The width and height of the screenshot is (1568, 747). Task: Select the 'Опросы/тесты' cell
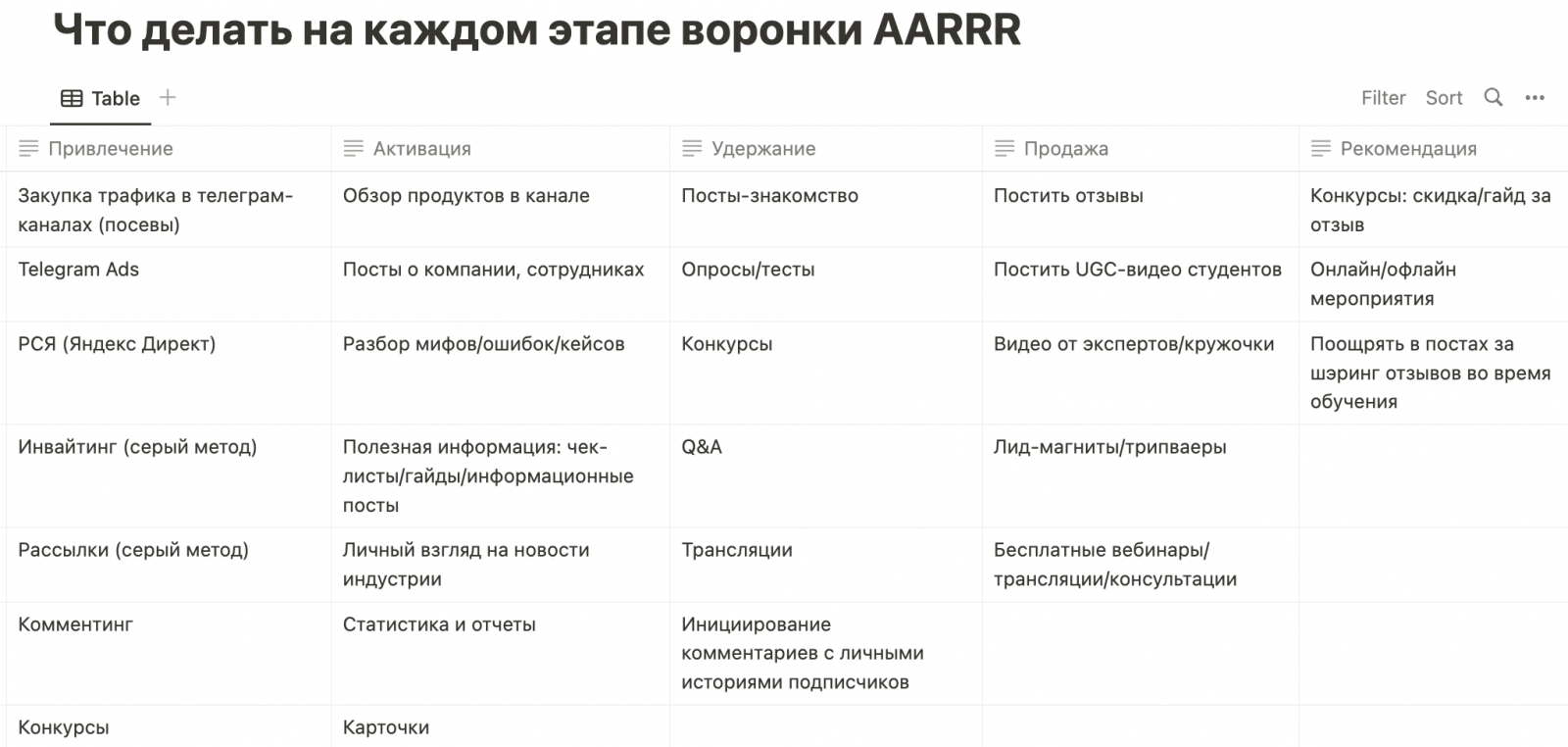pos(826,284)
